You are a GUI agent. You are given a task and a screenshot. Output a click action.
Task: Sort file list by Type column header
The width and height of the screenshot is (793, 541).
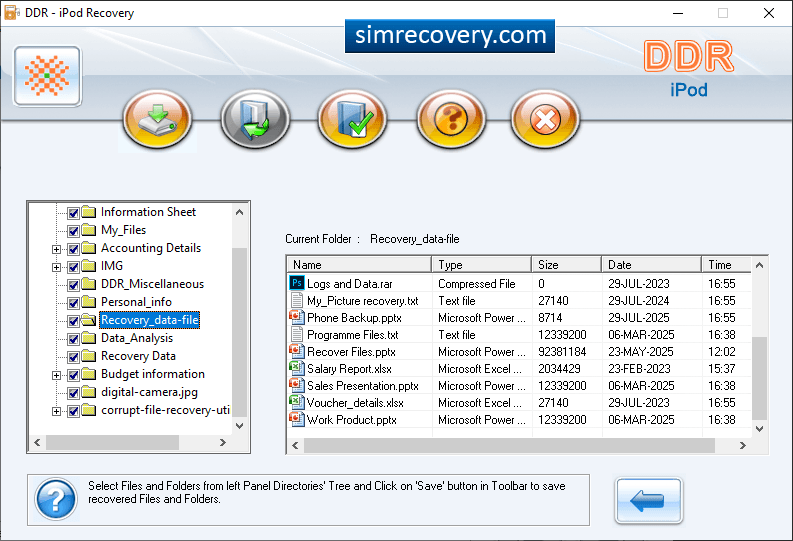pos(481,264)
